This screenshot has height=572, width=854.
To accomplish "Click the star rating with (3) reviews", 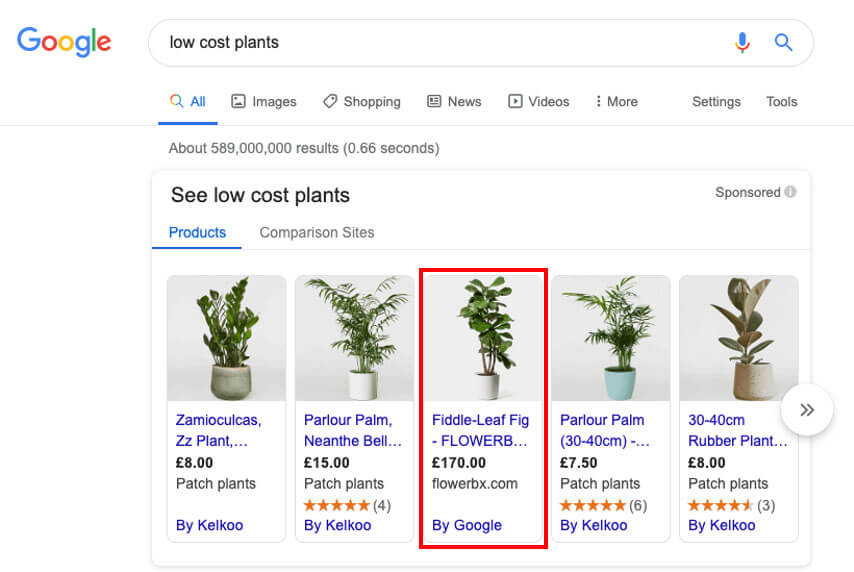I will (731, 506).
